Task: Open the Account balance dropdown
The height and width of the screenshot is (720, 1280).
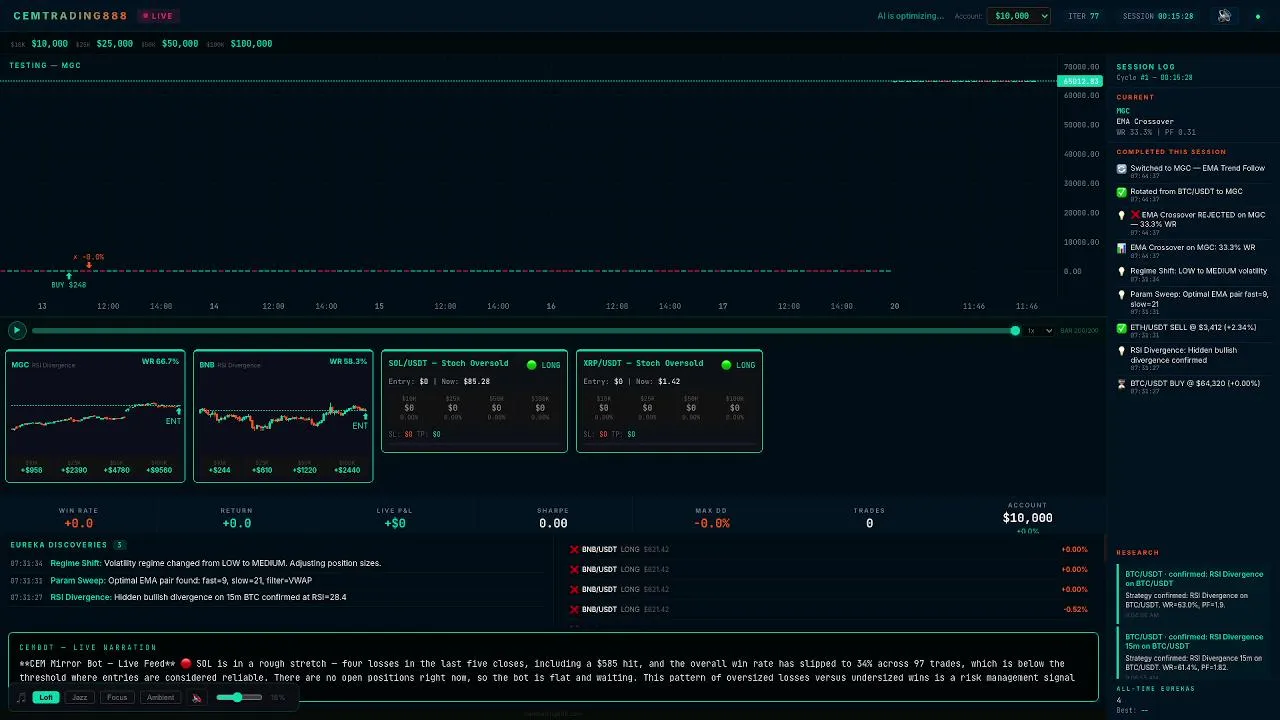Action: [x=1018, y=16]
